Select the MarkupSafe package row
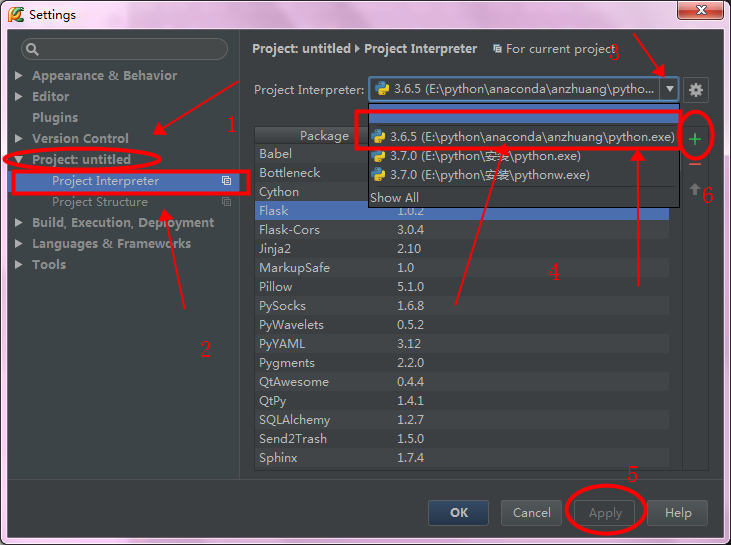The height and width of the screenshot is (545, 731). point(462,268)
